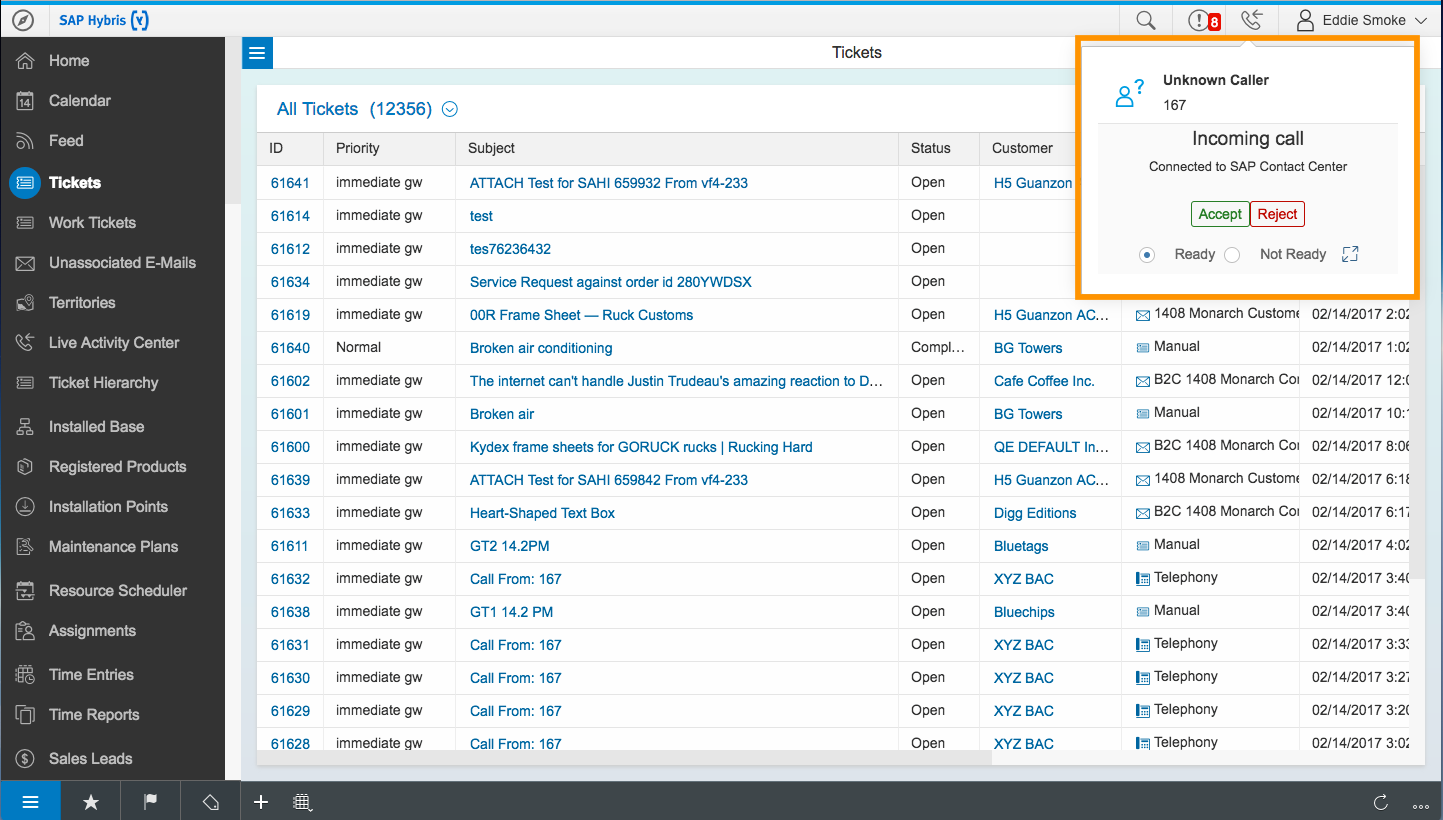Open Live Activity Center in the sidebar

[x=113, y=343]
